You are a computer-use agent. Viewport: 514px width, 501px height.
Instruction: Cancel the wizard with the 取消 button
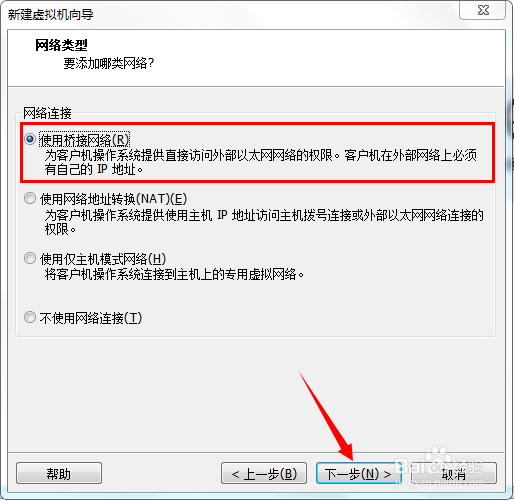(454, 473)
